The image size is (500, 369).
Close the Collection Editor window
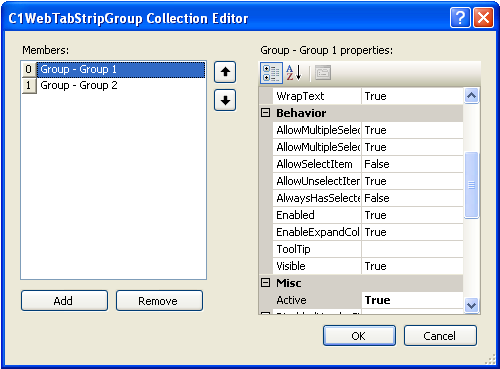point(483,18)
